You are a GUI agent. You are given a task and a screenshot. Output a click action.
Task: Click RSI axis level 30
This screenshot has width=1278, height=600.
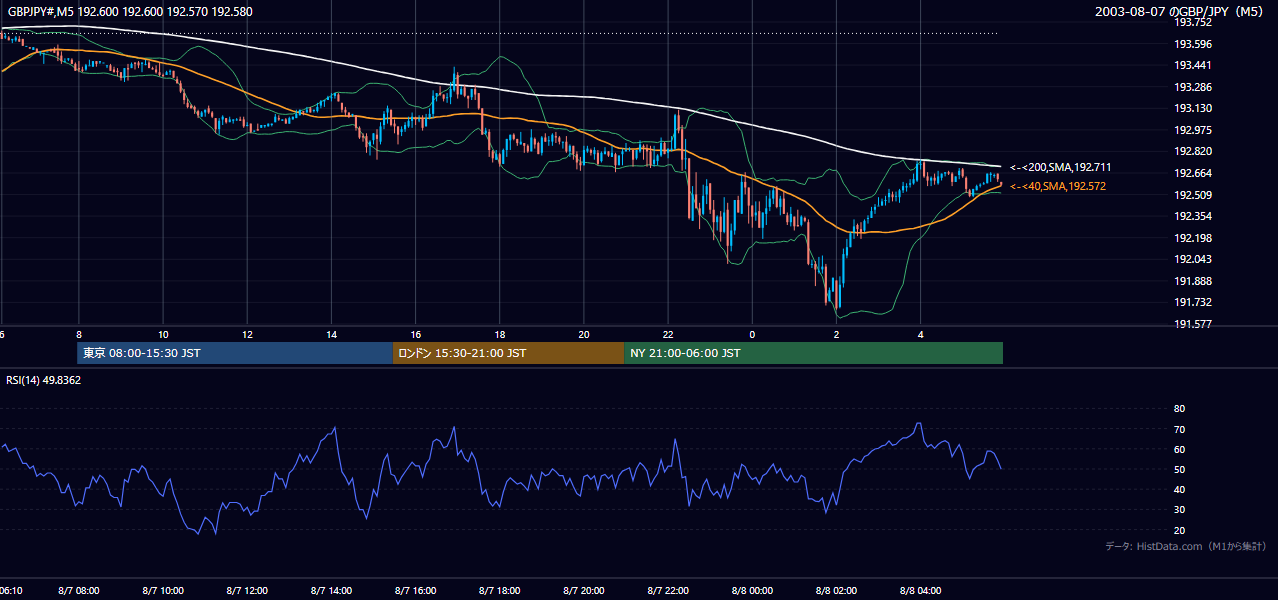tap(1179, 510)
